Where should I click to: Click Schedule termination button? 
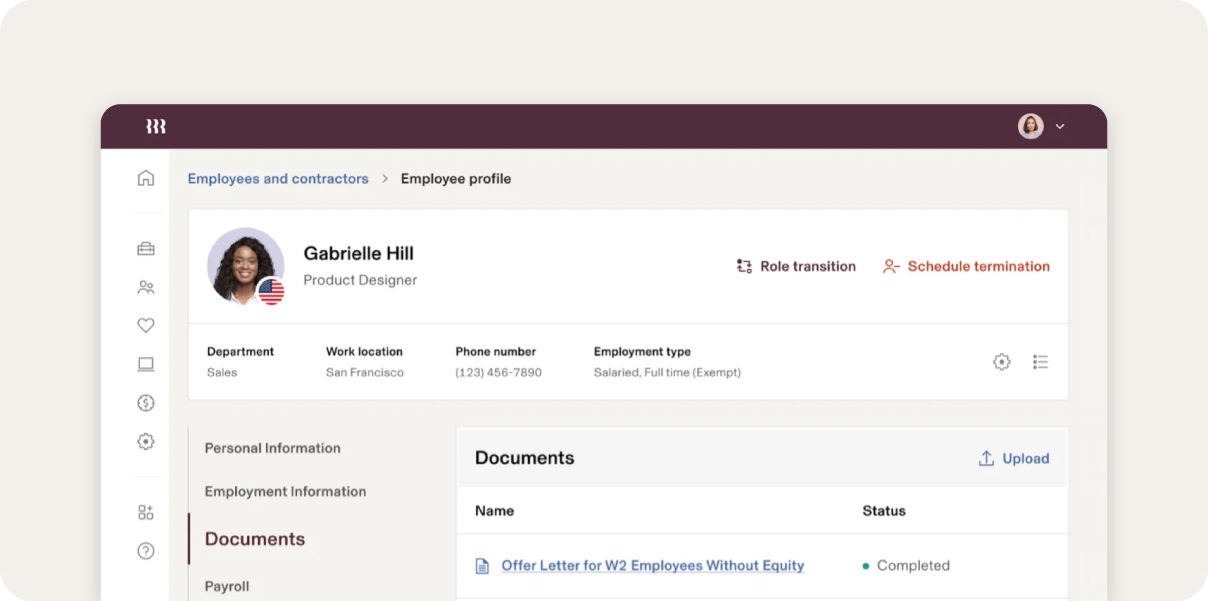click(966, 266)
